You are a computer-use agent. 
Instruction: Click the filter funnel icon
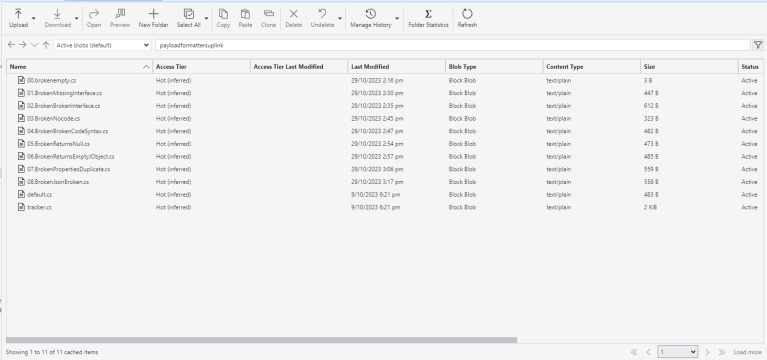(758, 45)
